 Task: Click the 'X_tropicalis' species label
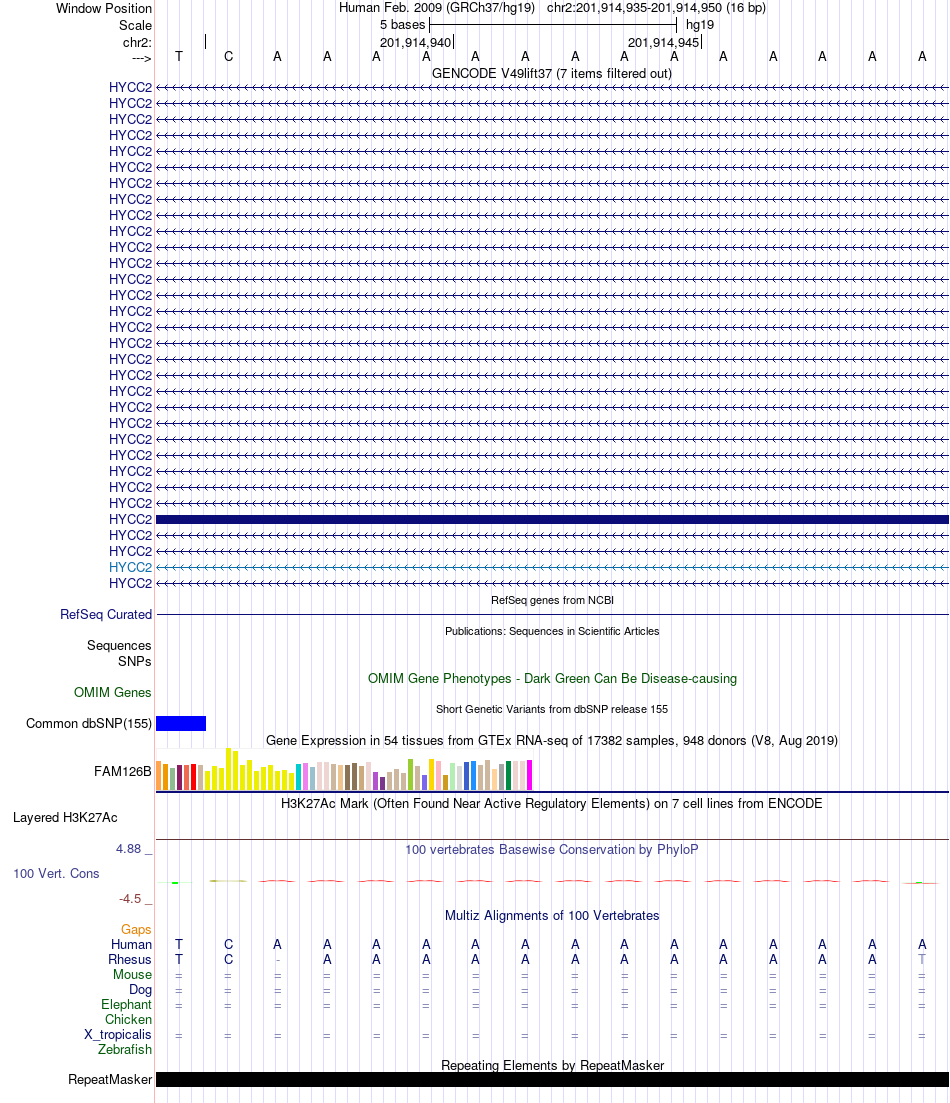point(118,1034)
